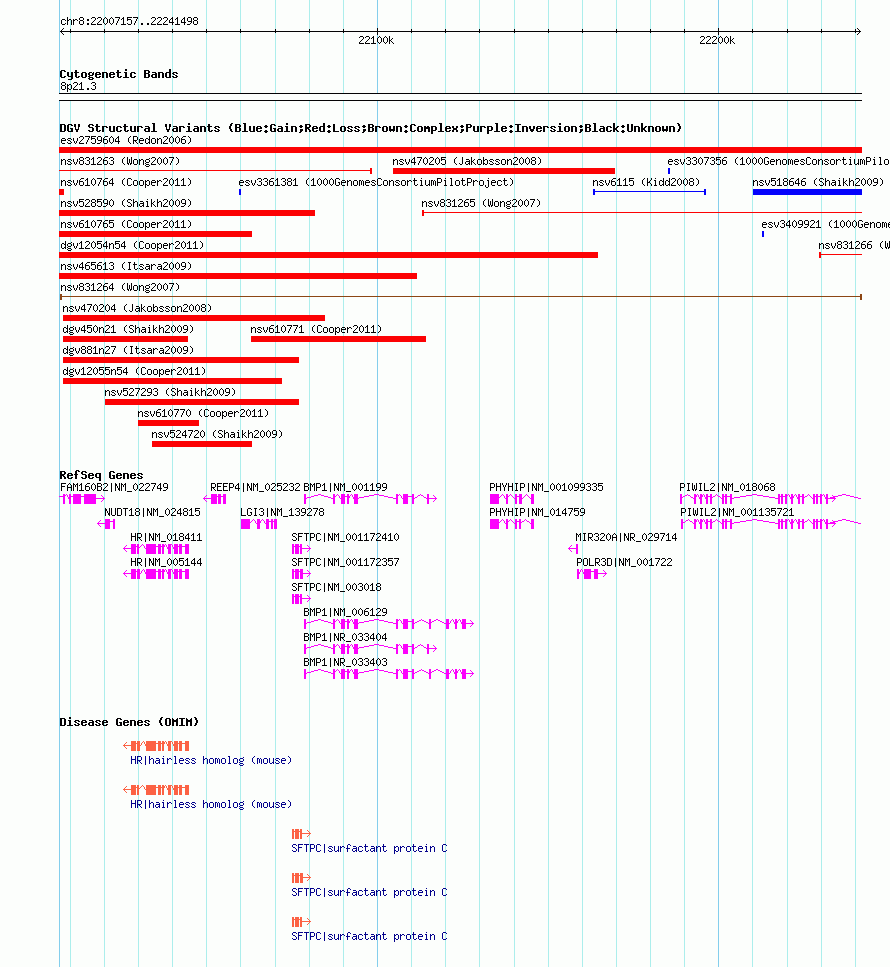Select the PIWIL2|NM_001135721 gene model
Screen dimensions: 890x967
pyautogui.click(x=770, y=524)
